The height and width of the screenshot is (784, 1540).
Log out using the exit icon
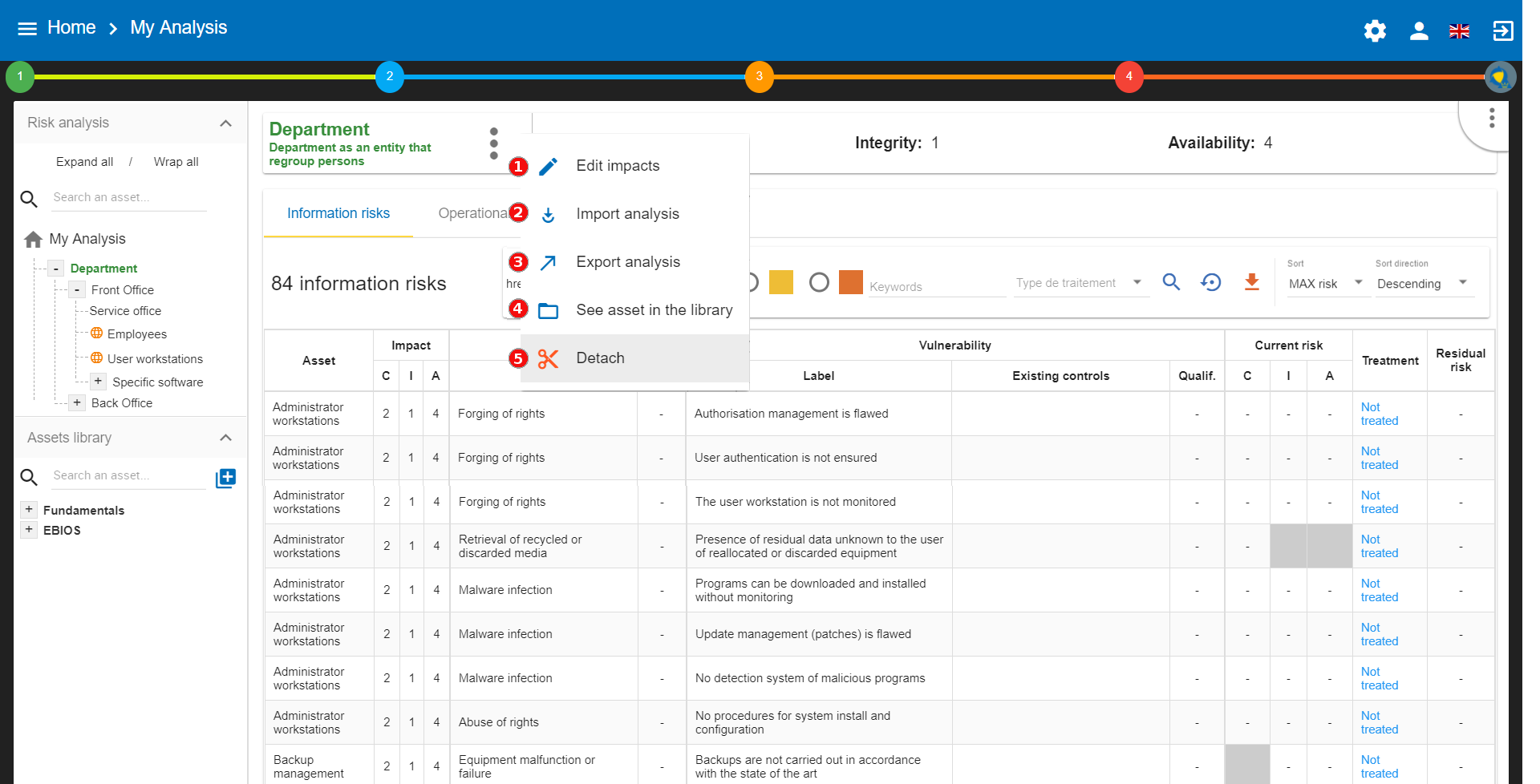(1503, 30)
